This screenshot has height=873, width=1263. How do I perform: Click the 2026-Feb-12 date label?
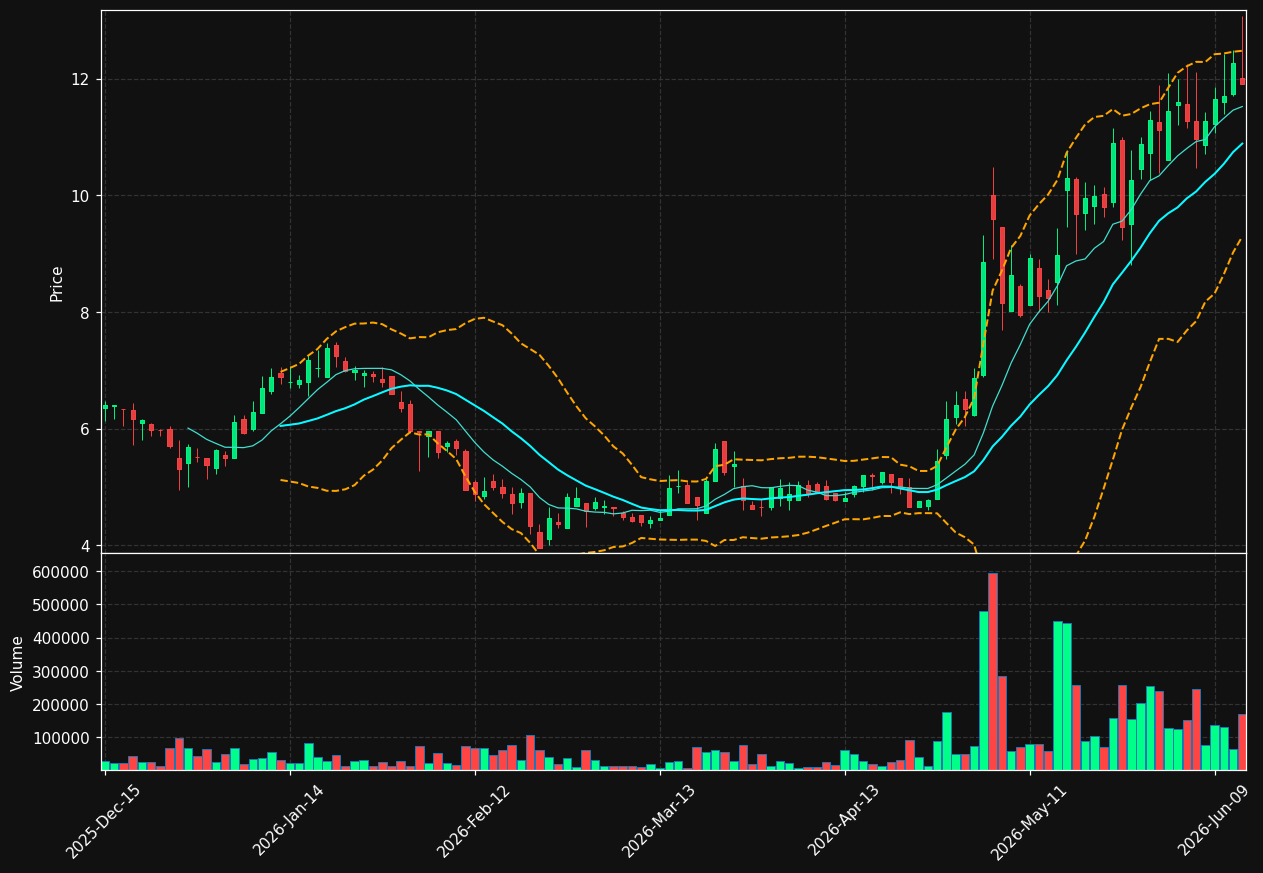[x=474, y=821]
